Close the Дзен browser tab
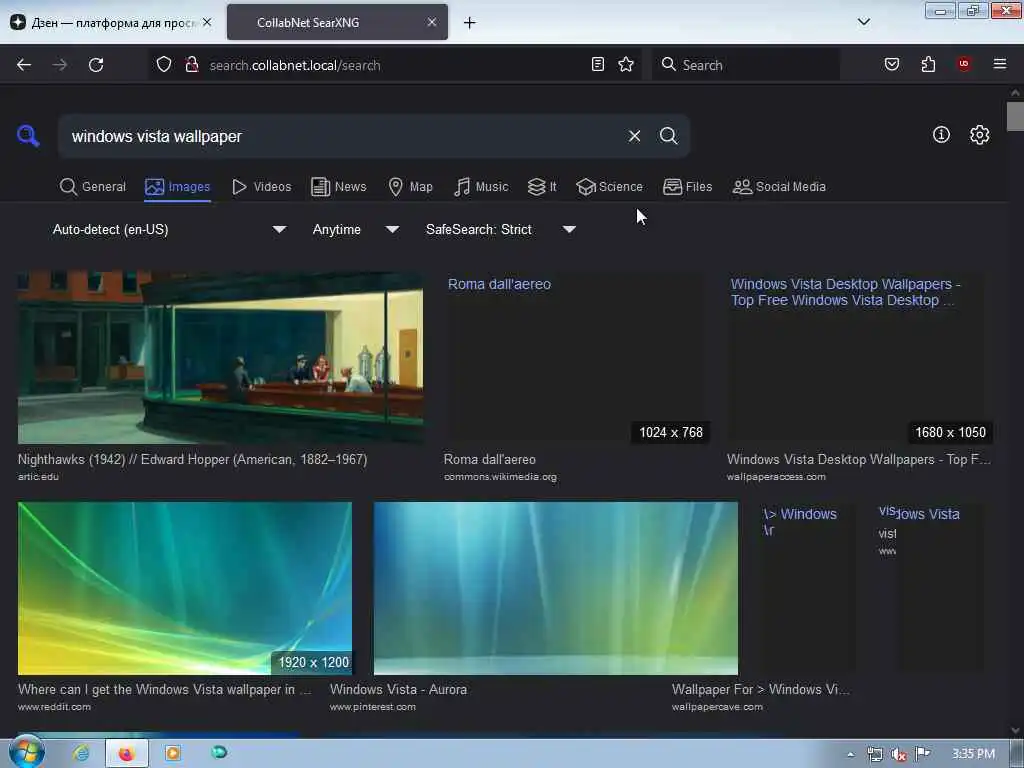Screen dimensions: 1024x768 click(207, 22)
